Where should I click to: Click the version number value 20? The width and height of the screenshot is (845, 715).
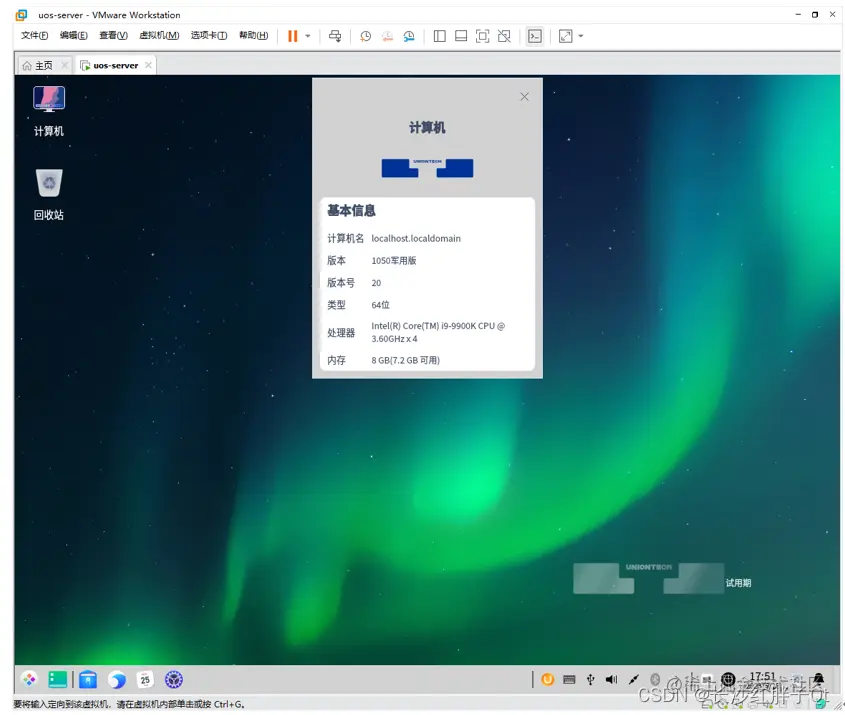[x=376, y=282]
